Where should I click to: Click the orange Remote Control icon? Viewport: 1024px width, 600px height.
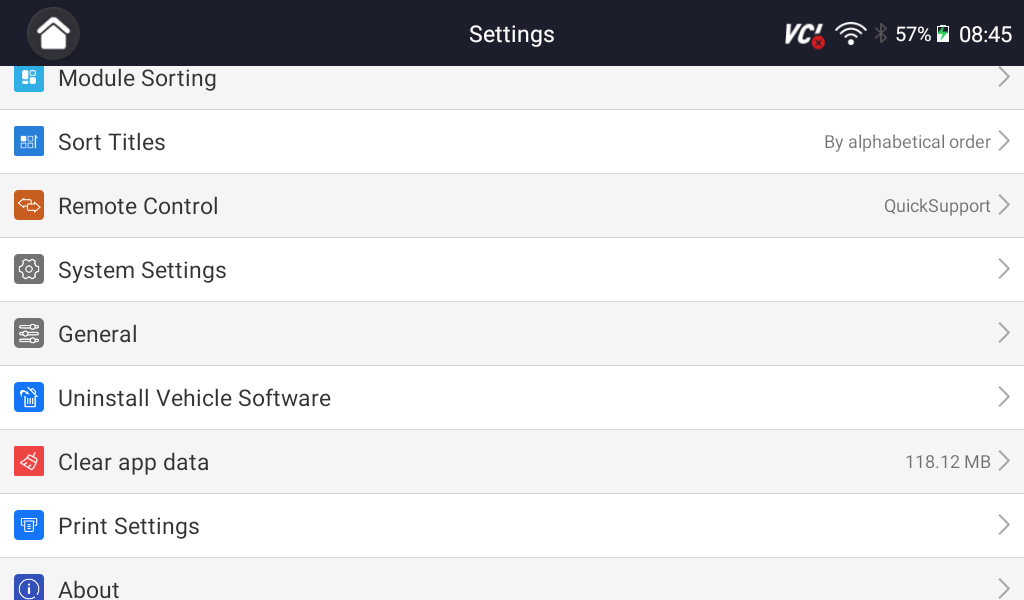coord(29,206)
